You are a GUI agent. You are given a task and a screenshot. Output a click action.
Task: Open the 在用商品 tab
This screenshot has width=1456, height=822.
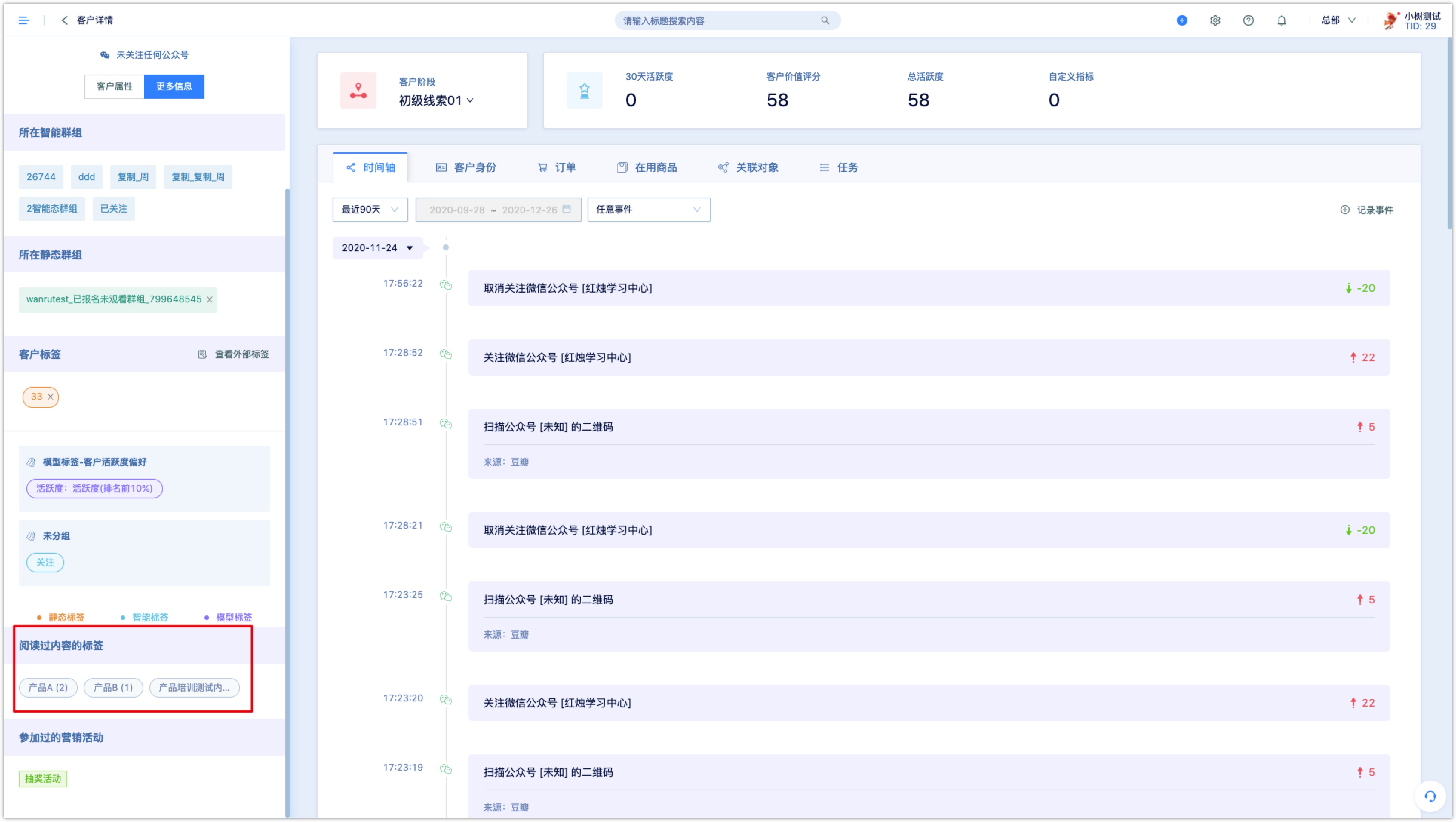[x=647, y=168]
